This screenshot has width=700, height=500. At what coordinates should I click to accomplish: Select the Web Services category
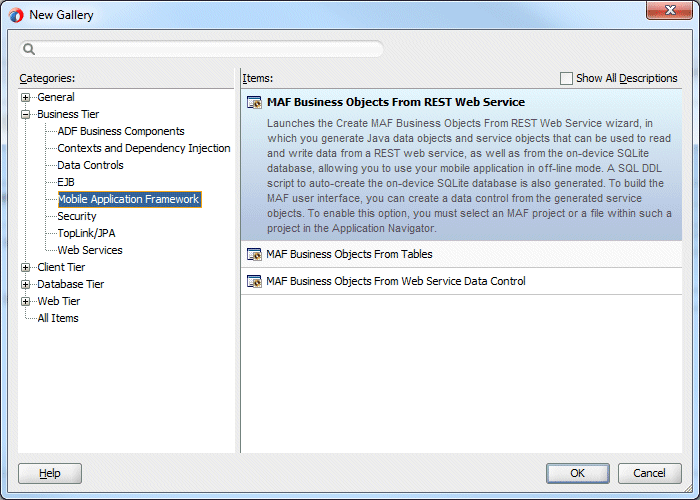[x=90, y=250]
